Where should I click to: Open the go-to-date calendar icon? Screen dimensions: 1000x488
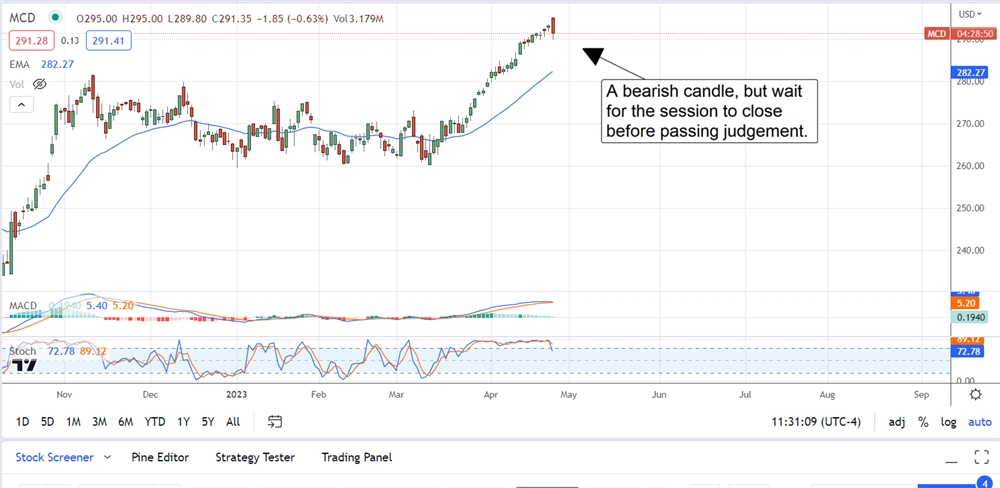275,422
